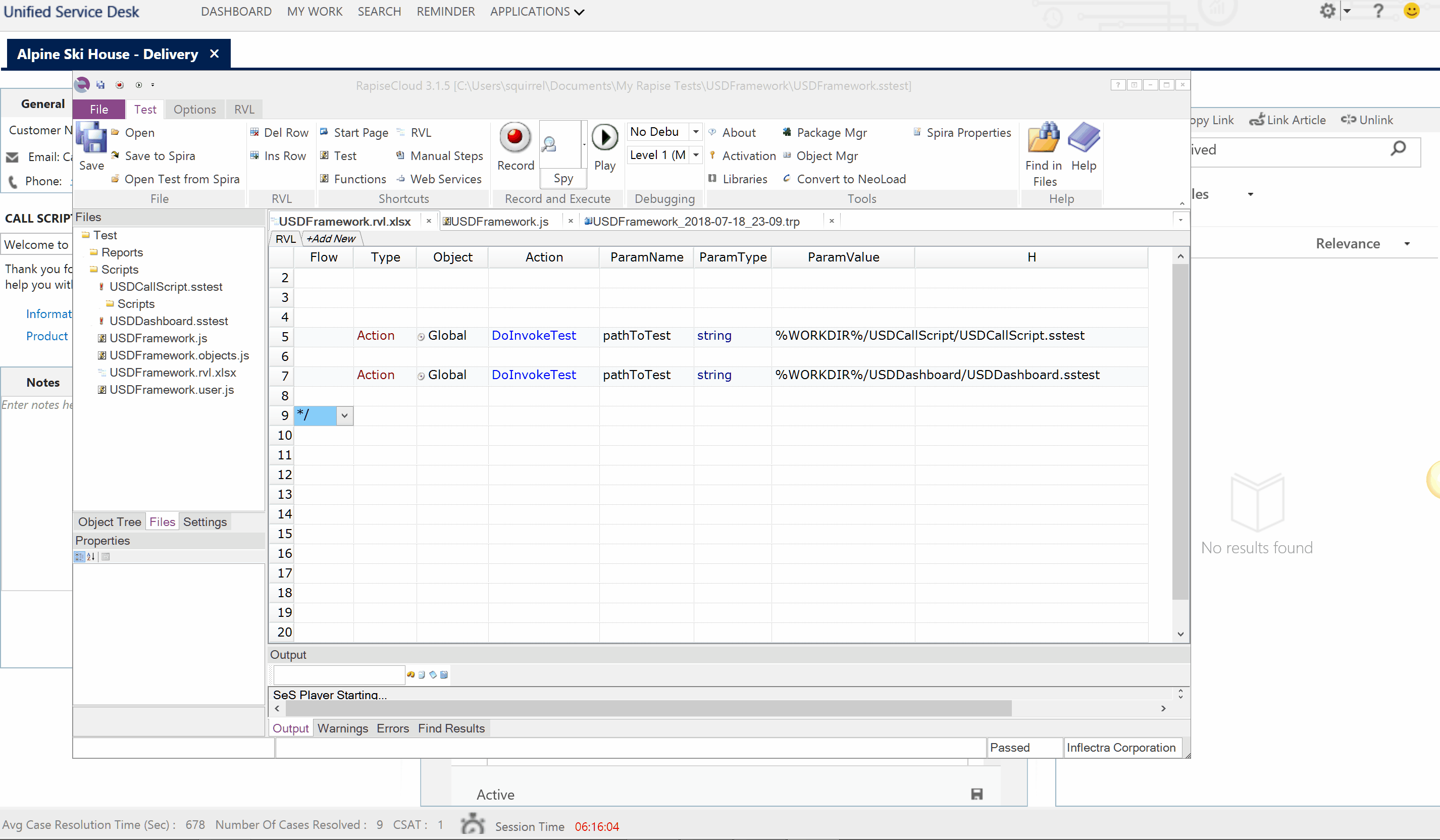Open the Level 1 verbosity dropdown
Image resolution: width=1440 pixels, height=840 pixels.
tap(695, 155)
